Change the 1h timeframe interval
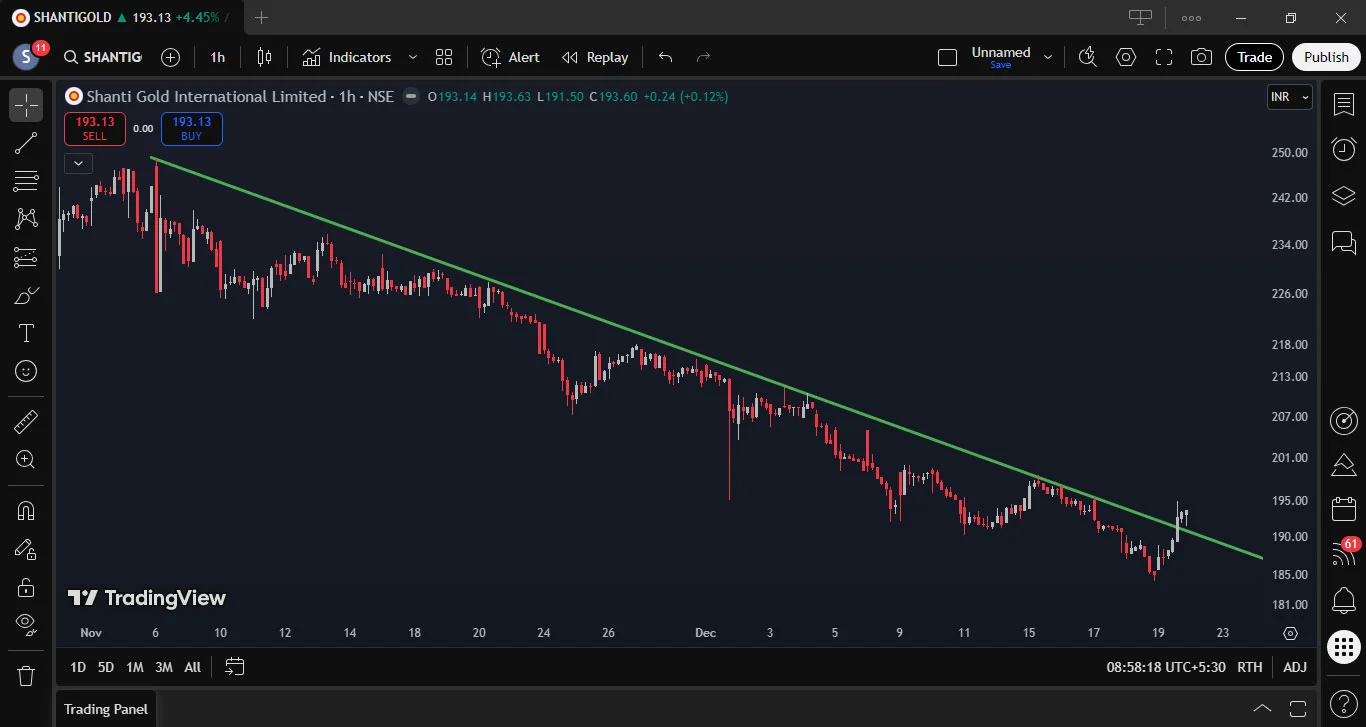This screenshot has height=727, width=1366. [x=218, y=57]
